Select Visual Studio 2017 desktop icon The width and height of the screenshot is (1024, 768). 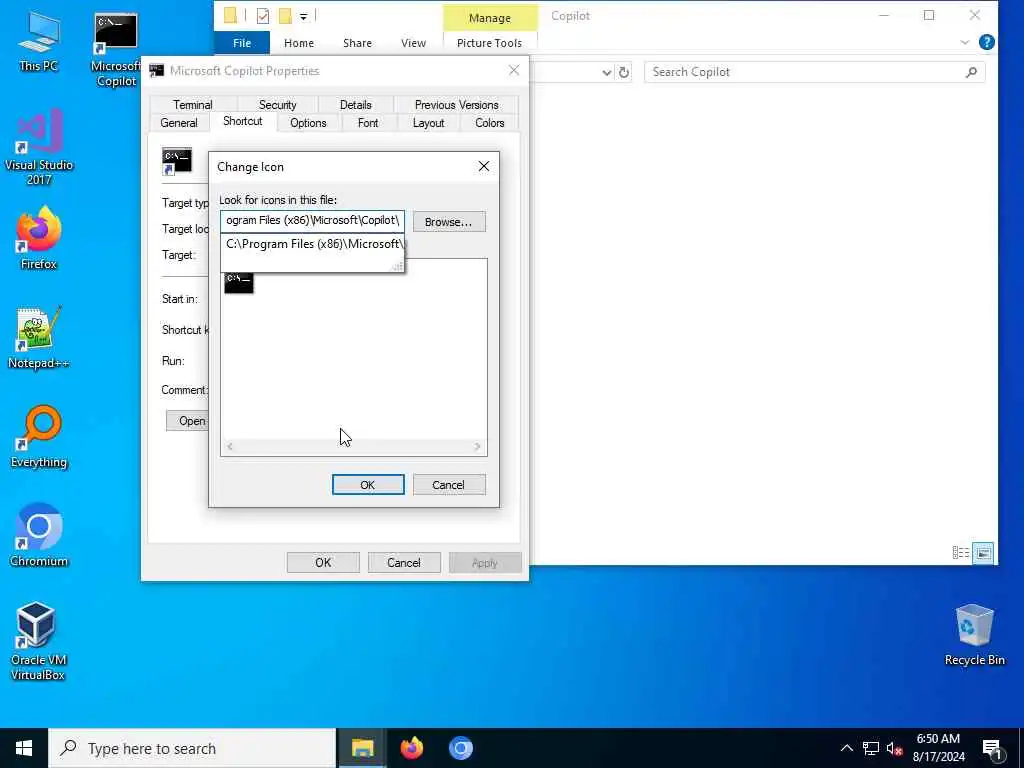coord(39,148)
